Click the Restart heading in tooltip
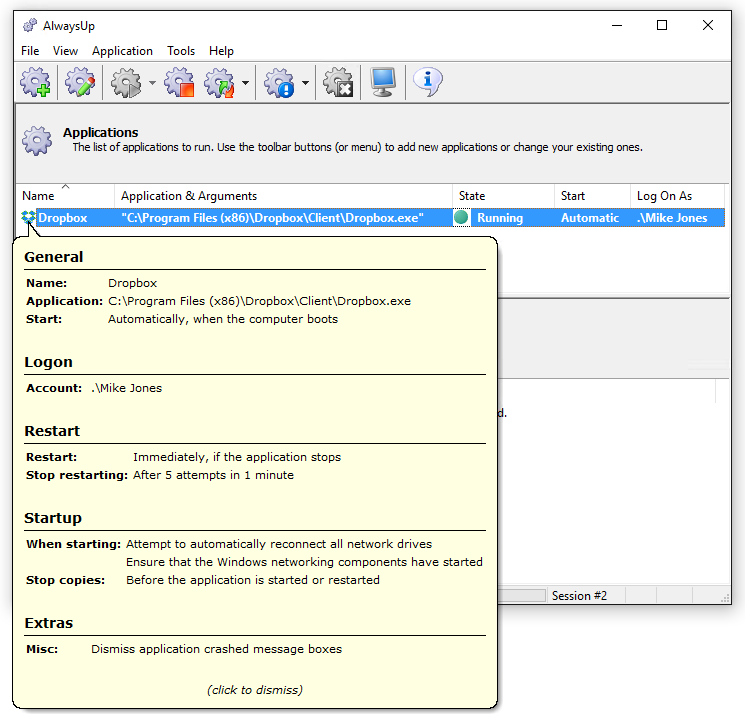This screenshot has height=716, width=745. (52, 431)
